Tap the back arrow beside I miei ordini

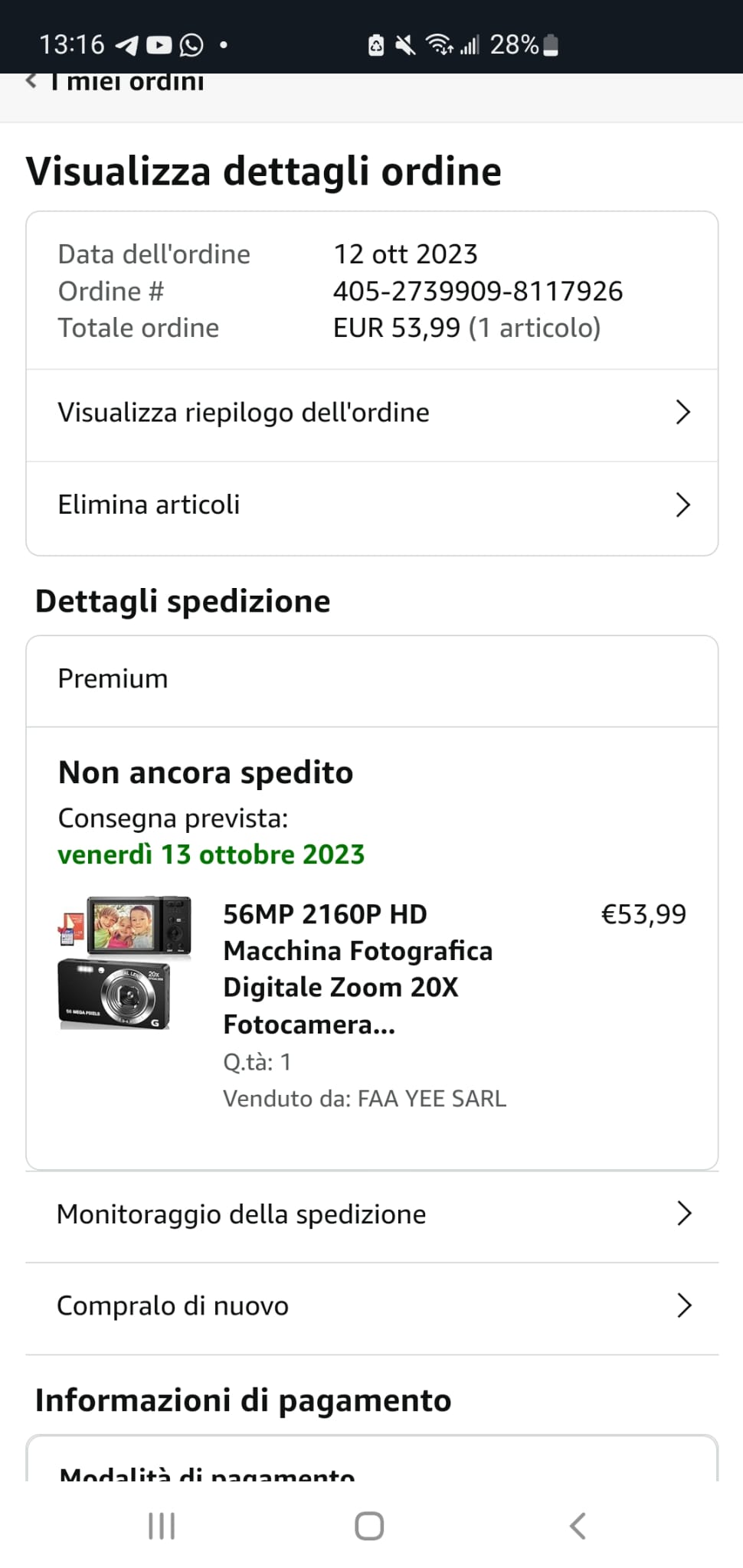(x=32, y=80)
